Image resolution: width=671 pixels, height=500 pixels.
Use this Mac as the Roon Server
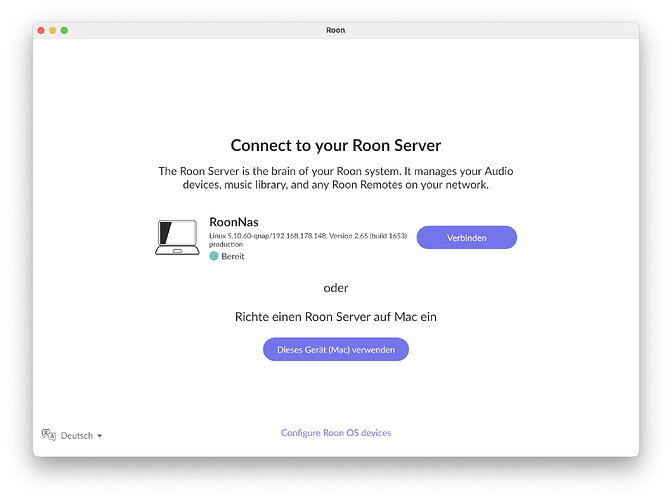pyautogui.click(x=336, y=349)
